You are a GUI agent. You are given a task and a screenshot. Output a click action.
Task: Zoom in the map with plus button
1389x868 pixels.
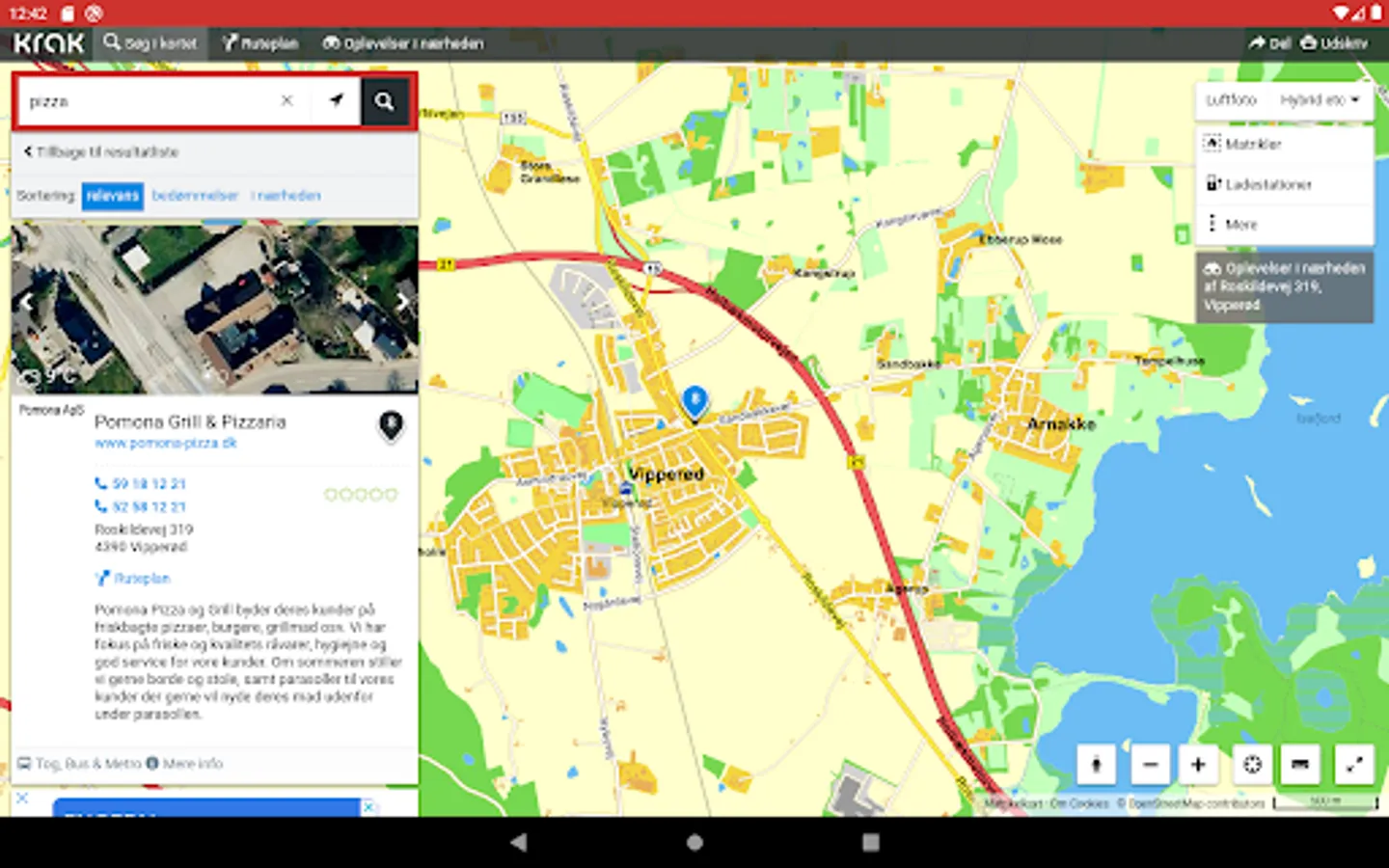coord(1198,765)
